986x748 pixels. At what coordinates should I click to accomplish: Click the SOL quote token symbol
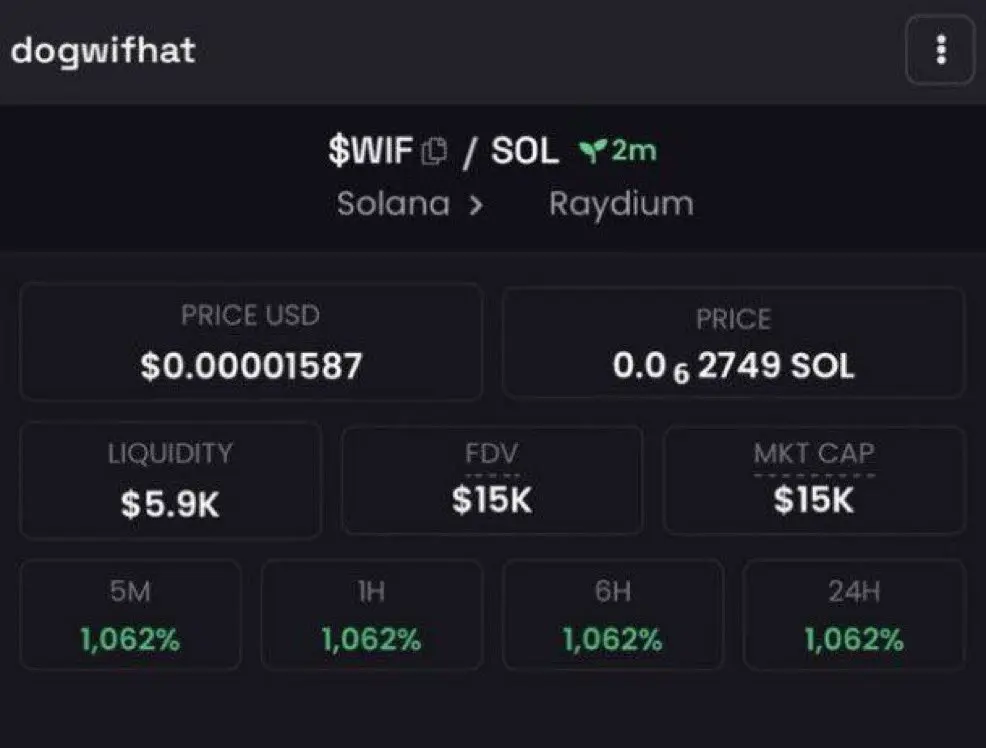(x=524, y=151)
